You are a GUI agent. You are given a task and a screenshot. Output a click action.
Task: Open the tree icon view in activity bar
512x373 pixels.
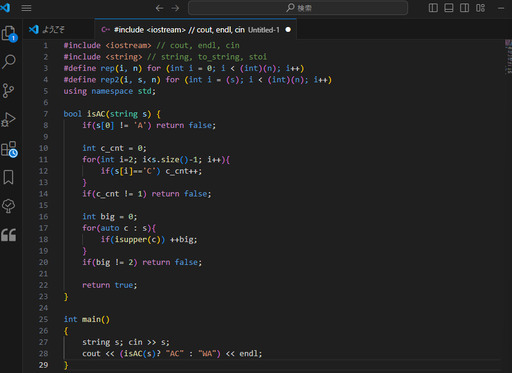coord(8,206)
